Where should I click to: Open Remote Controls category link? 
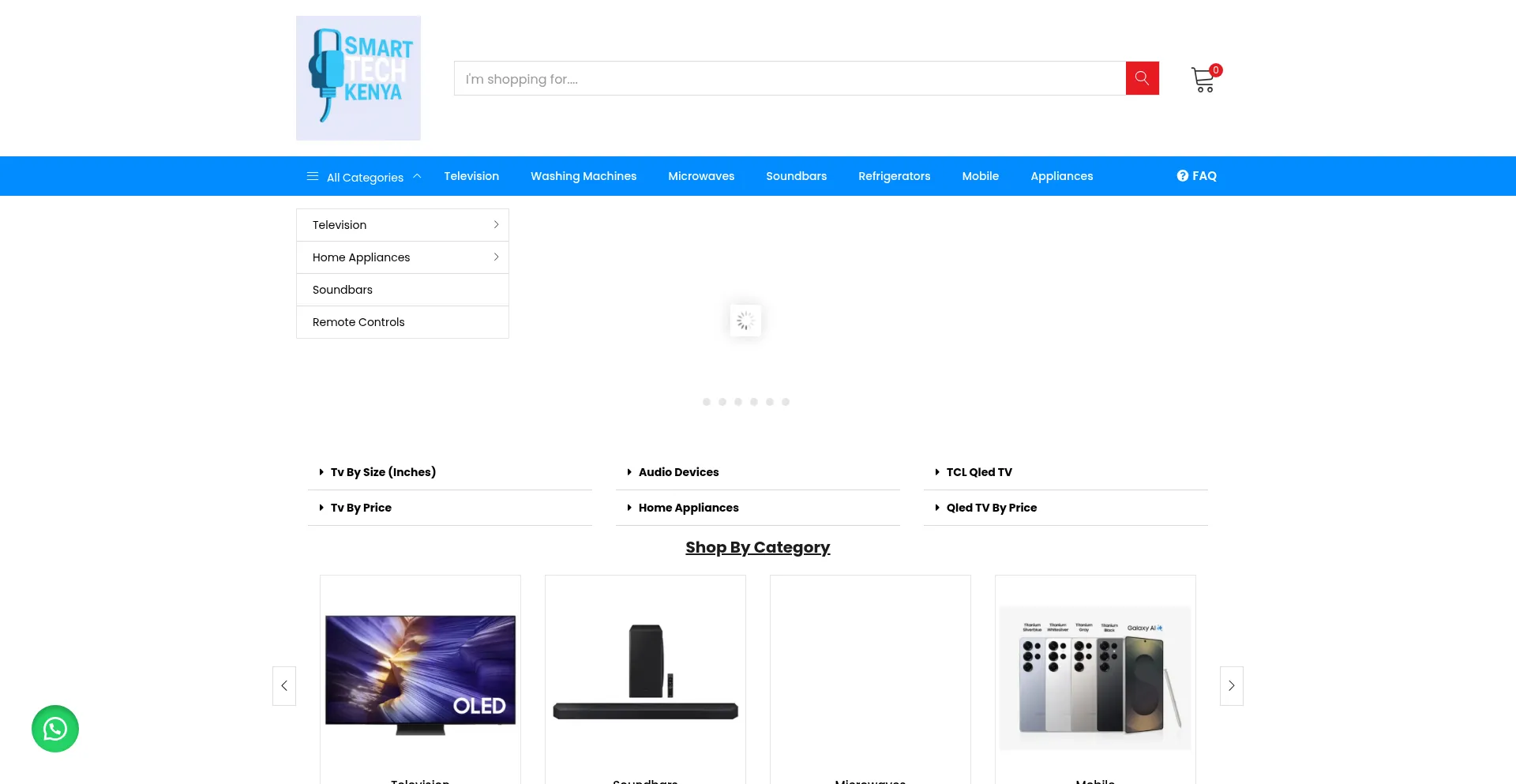(358, 322)
